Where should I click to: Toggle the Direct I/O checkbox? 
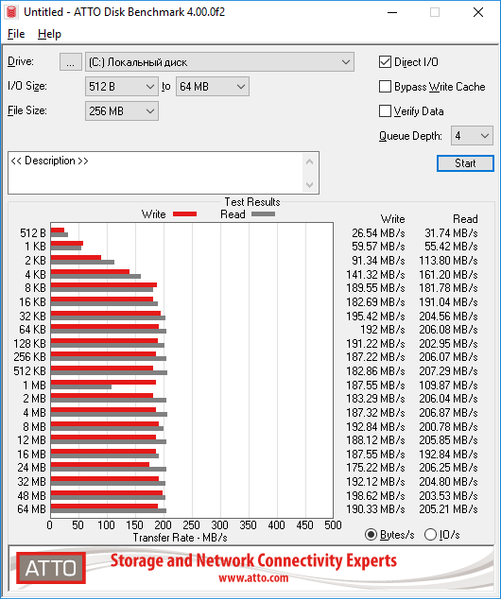click(x=384, y=62)
